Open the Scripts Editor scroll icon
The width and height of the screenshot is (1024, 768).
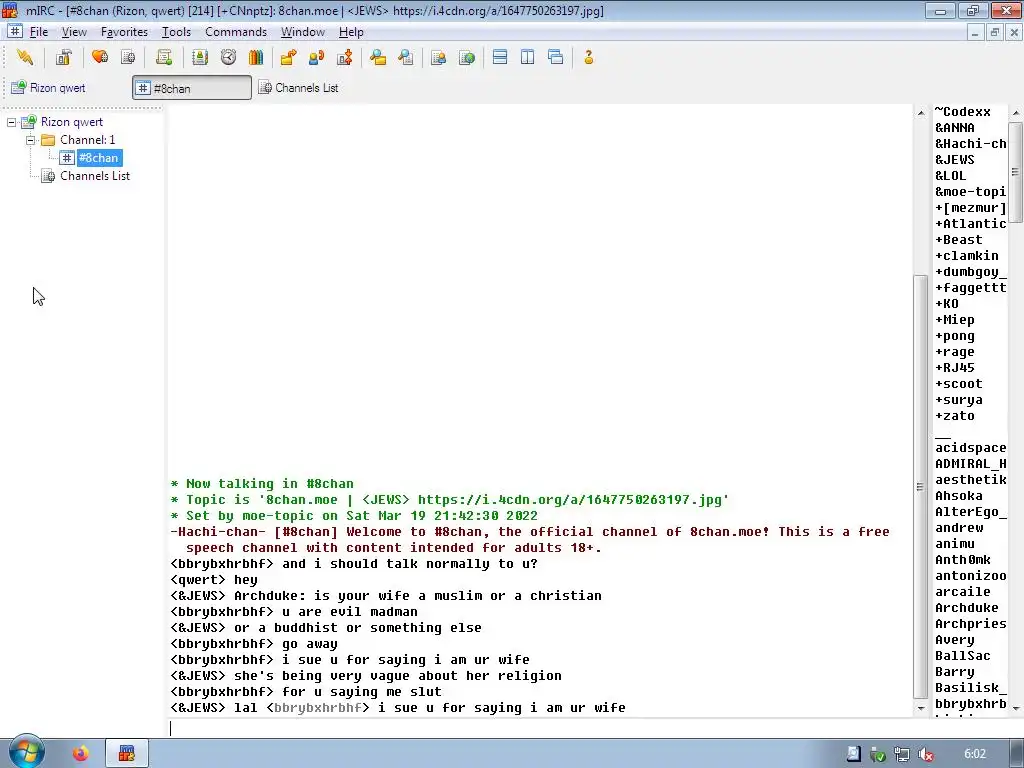[164, 57]
